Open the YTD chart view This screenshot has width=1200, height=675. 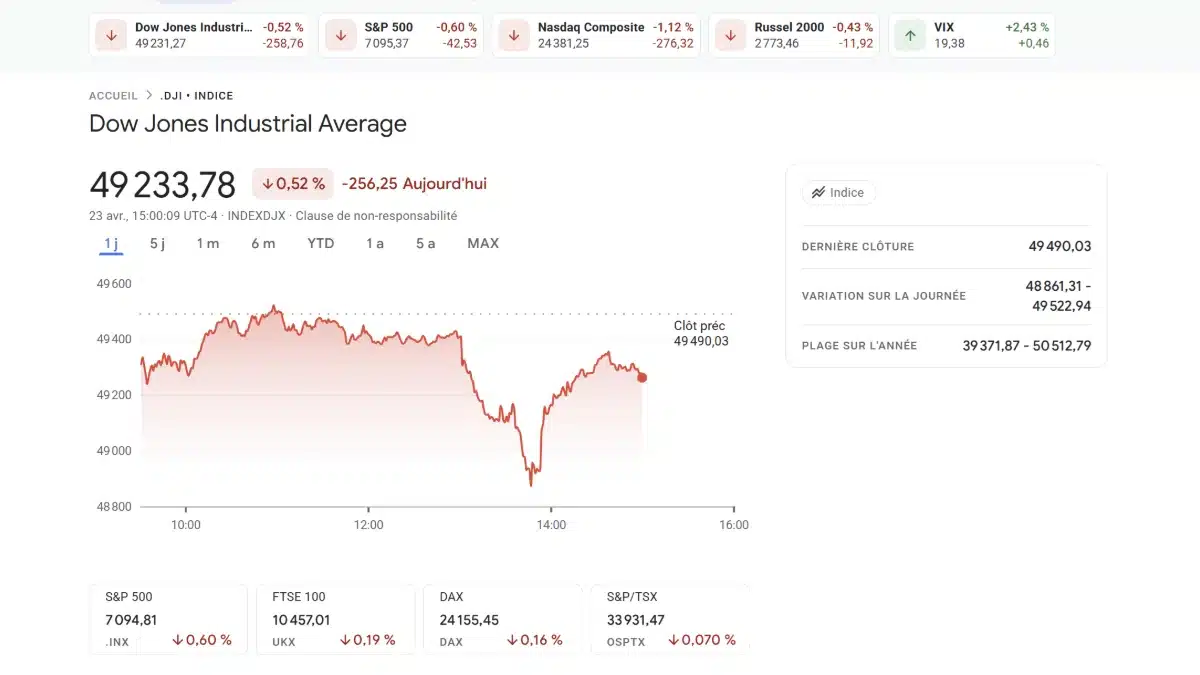point(320,243)
